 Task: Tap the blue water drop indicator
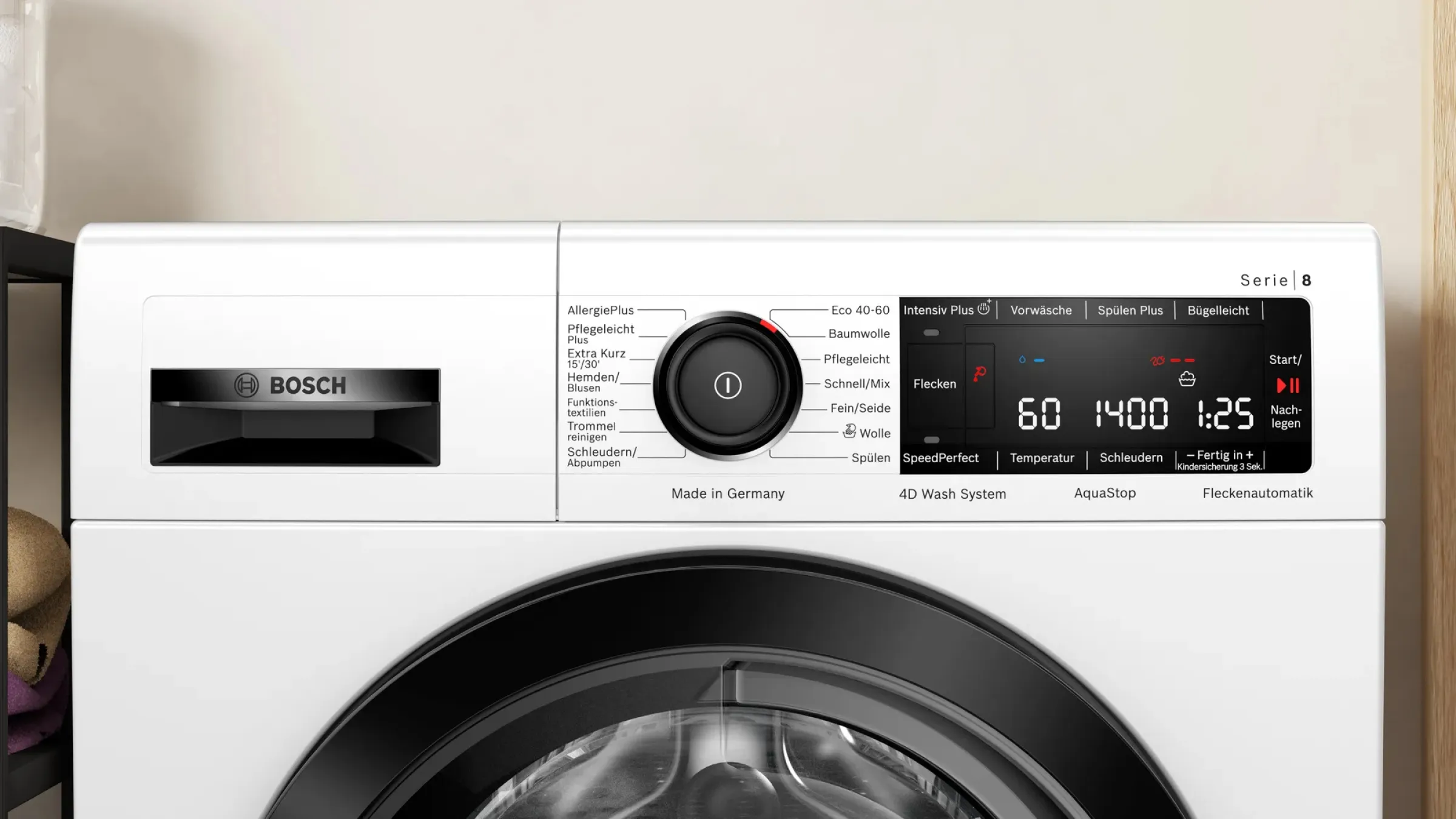coord(1022,360)
